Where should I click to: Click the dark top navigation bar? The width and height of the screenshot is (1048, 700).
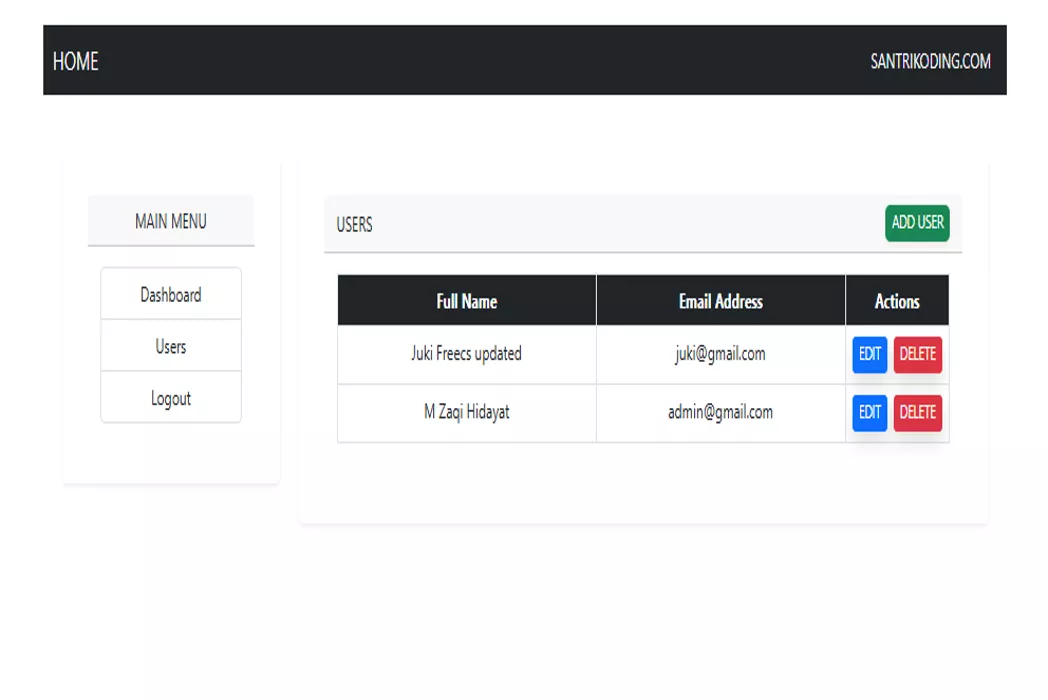(525, 60)
